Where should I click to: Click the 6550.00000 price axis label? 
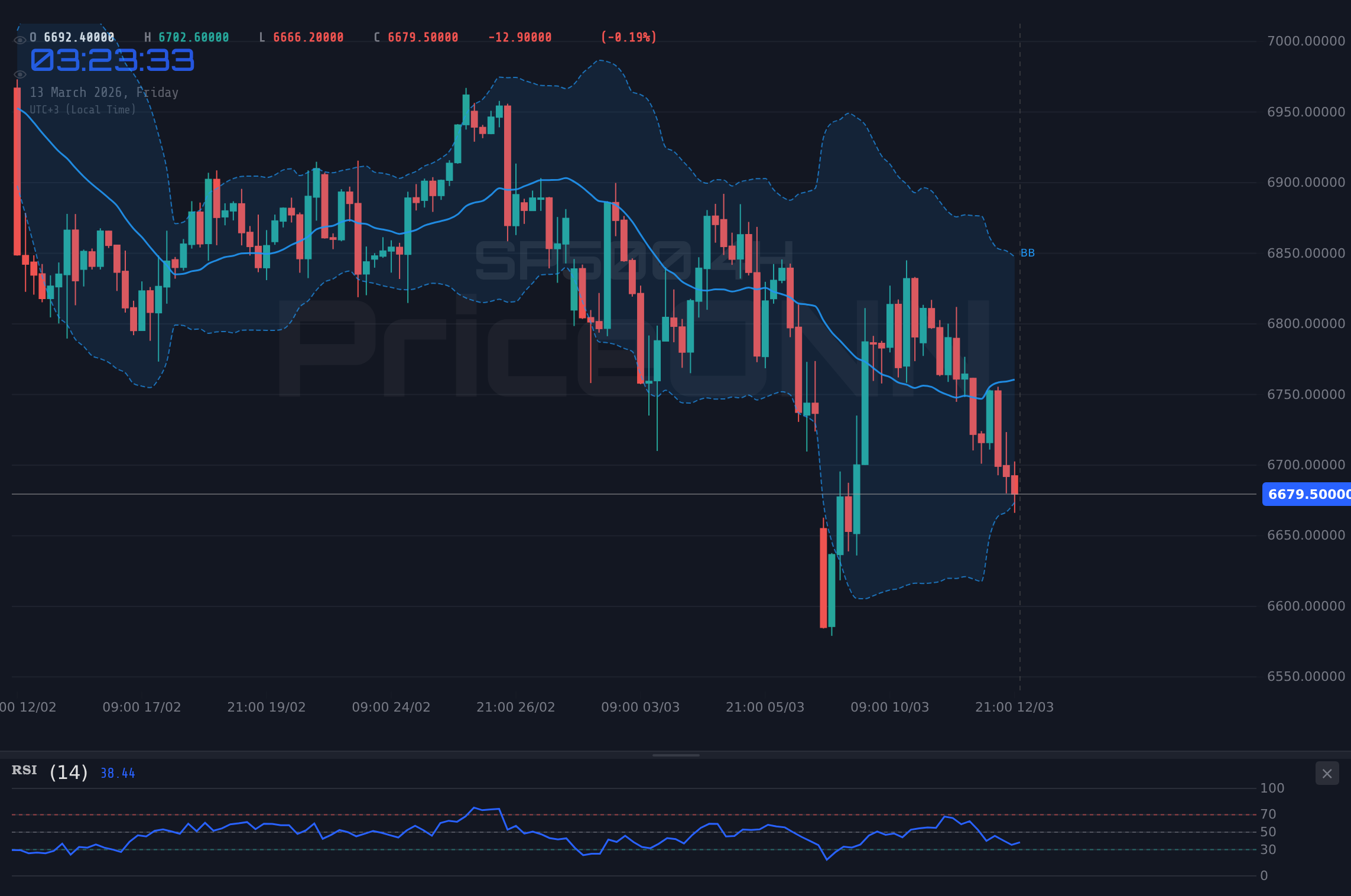click(1306, 677)
